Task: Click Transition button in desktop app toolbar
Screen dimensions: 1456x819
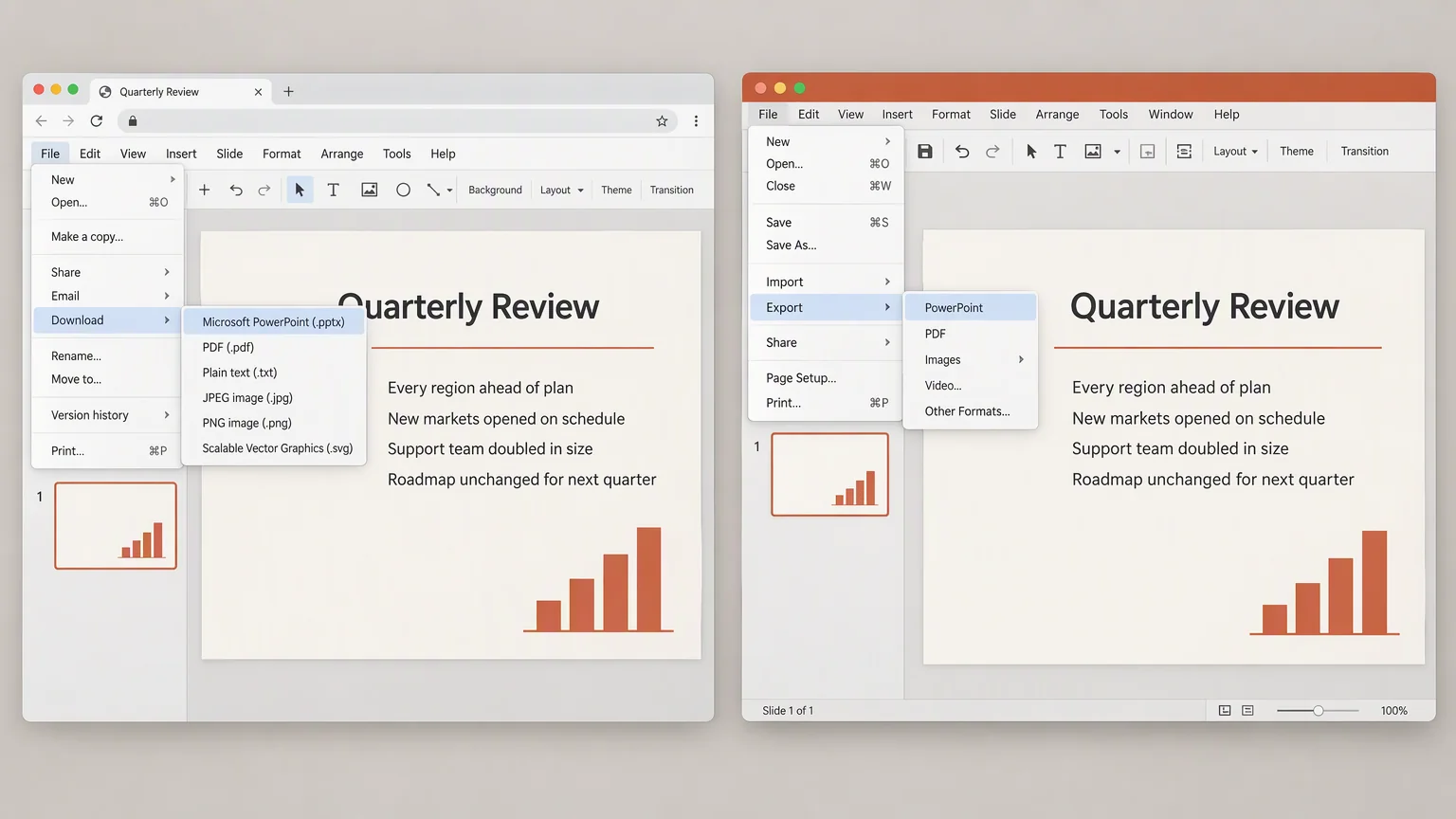Action: pos(1364,151)
